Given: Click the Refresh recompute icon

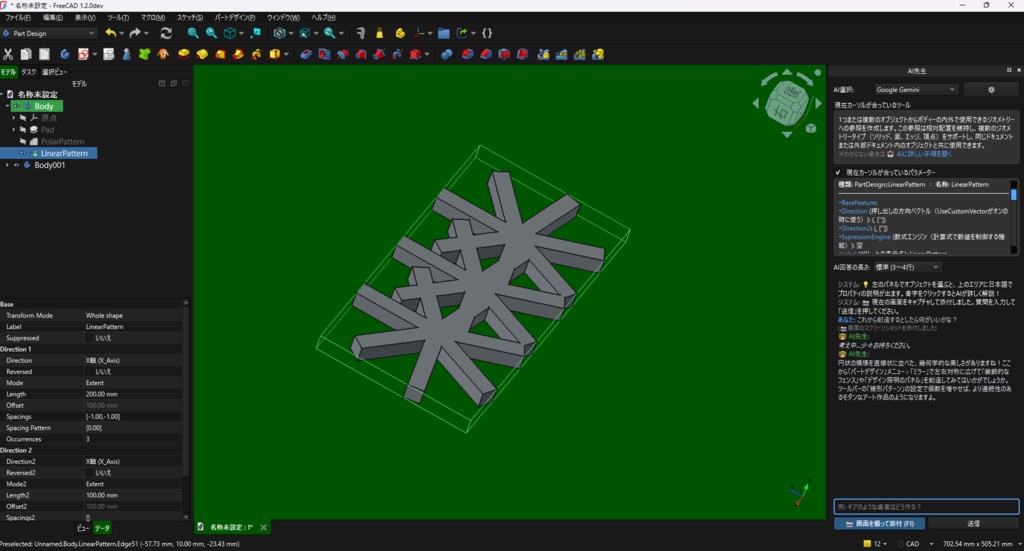Looking at the screenshot, I should pyautogui.click(x=166, y=33).
